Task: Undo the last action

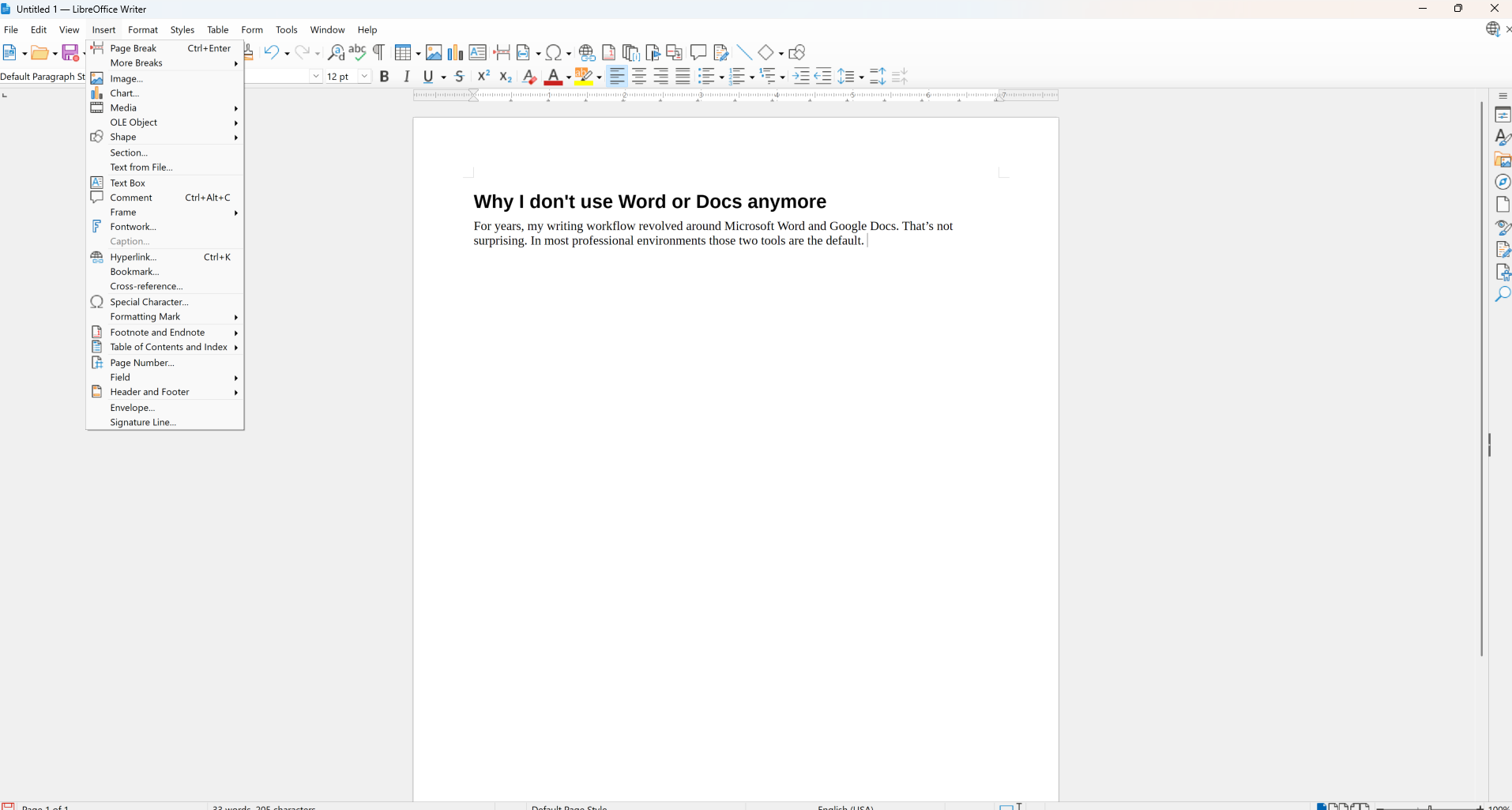Action: click(272, 53)
